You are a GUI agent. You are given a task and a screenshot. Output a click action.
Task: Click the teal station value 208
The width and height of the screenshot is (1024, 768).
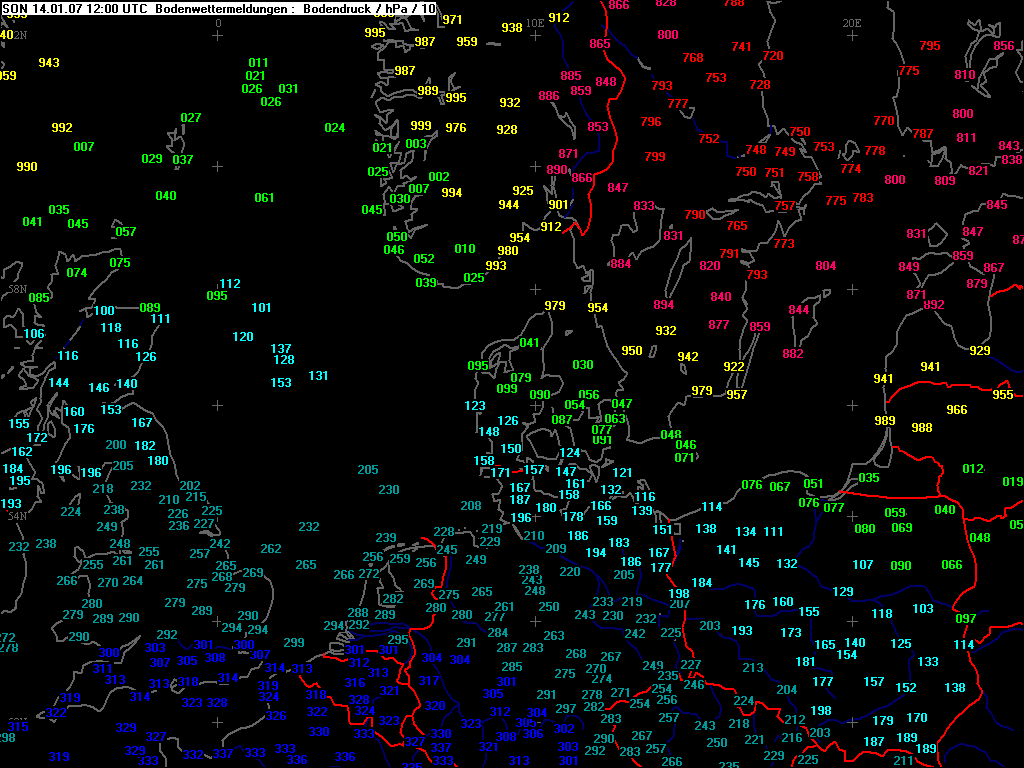point(471,506)
